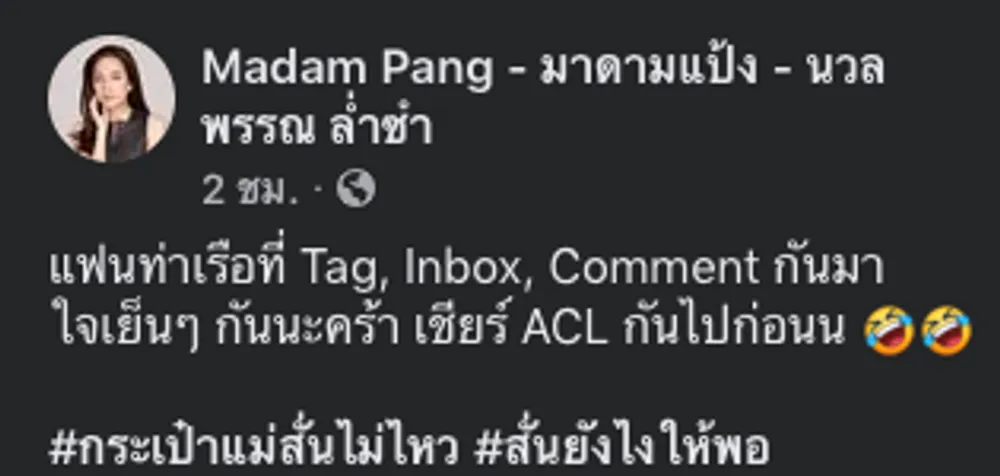Click "กันมา" at end of first line
The width and height of the screenshot is (1000, 476).
tap(828, 266)
